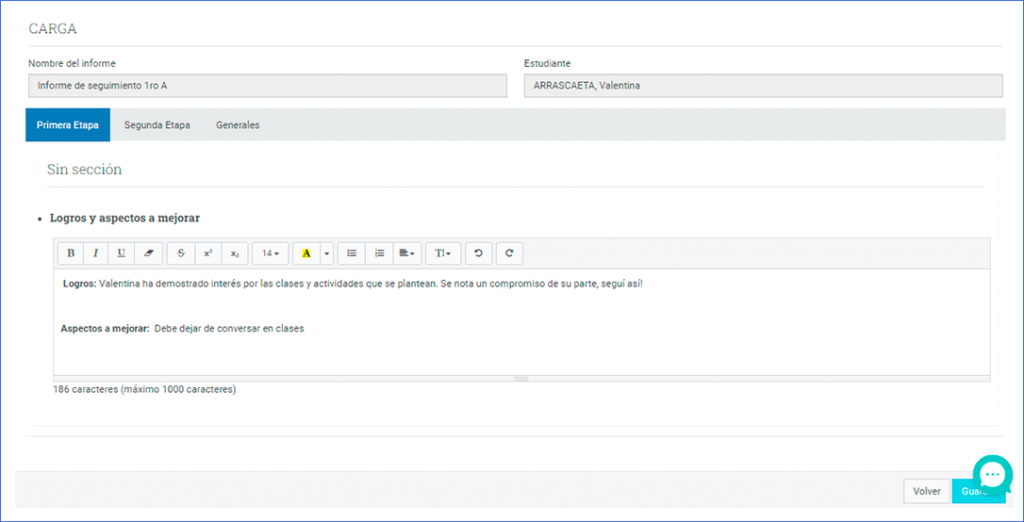Screen dimensions: 1024x522
Task: Toggle superscript formatting
Action: [208, 253]
